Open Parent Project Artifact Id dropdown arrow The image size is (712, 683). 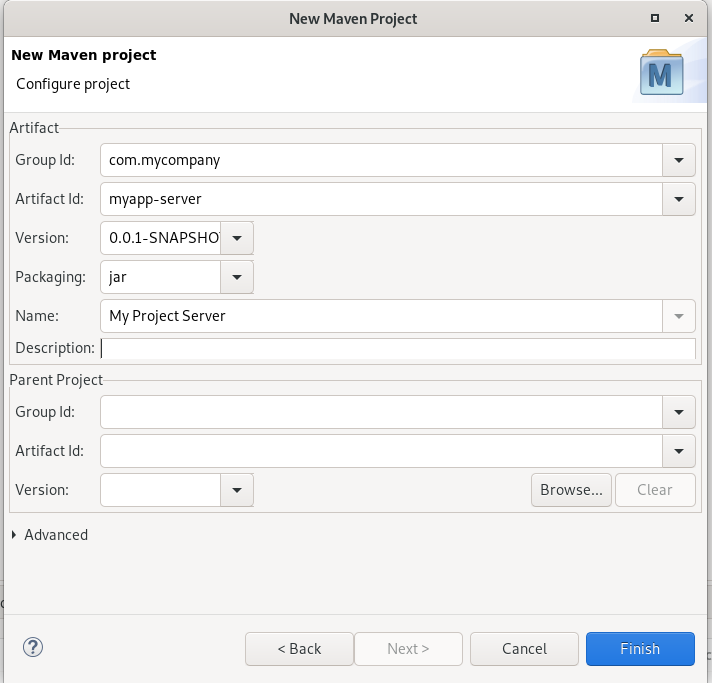coord(679,451)
